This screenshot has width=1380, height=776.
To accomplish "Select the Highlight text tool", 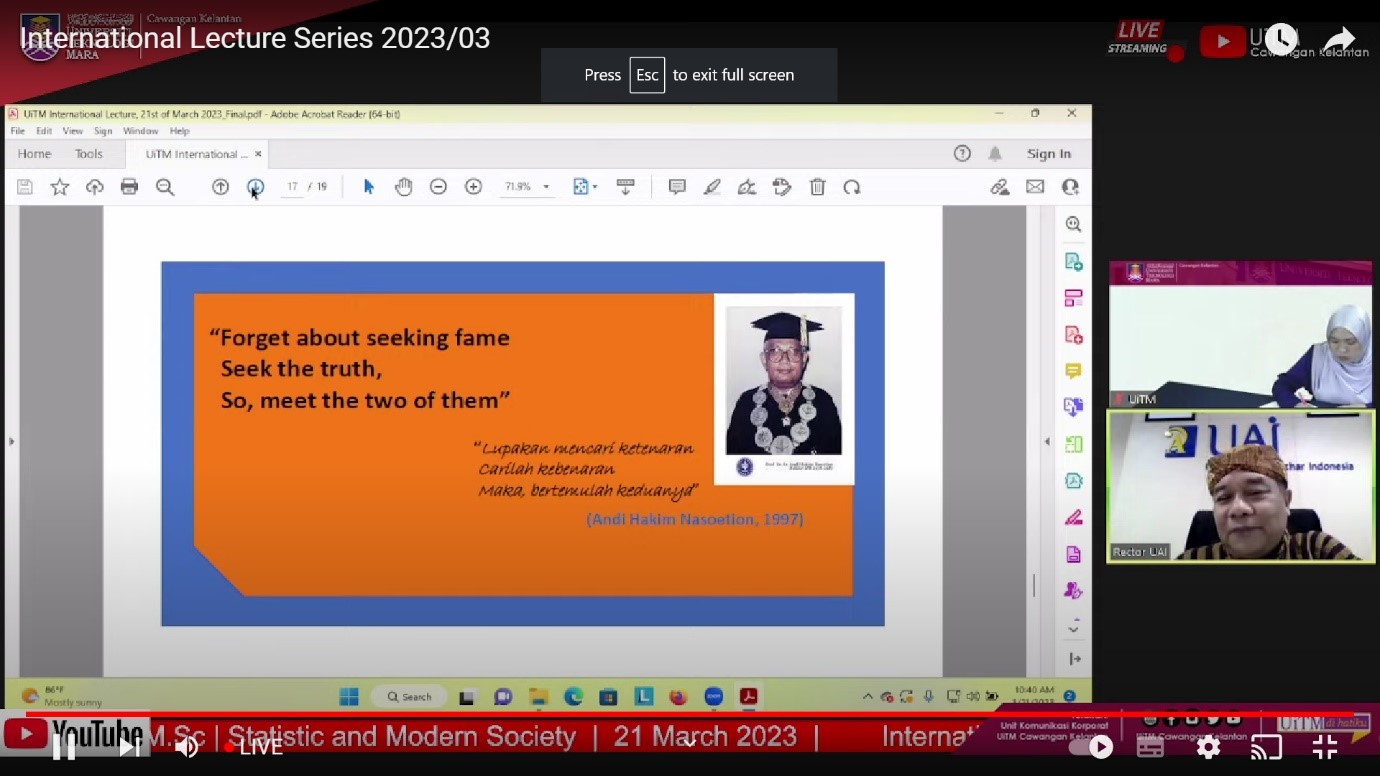I will 712,186.
